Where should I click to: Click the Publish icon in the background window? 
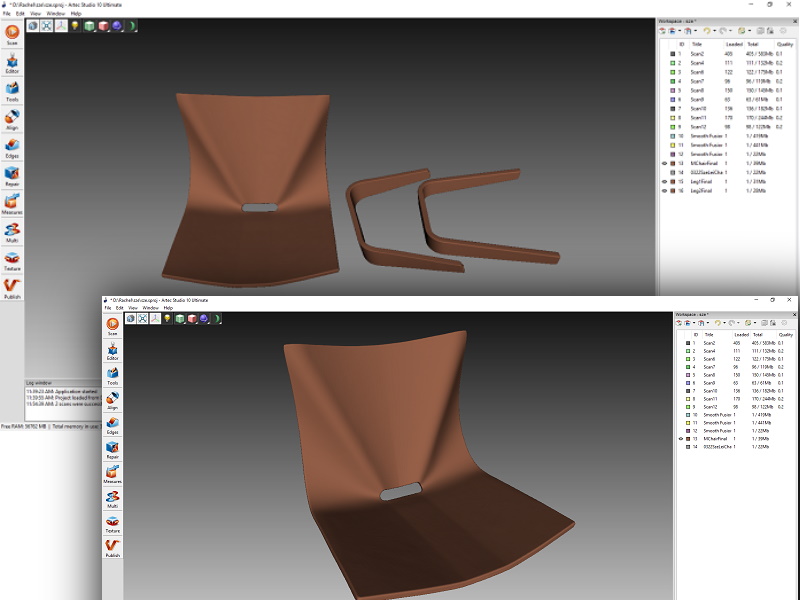click(x=12, y=288)
